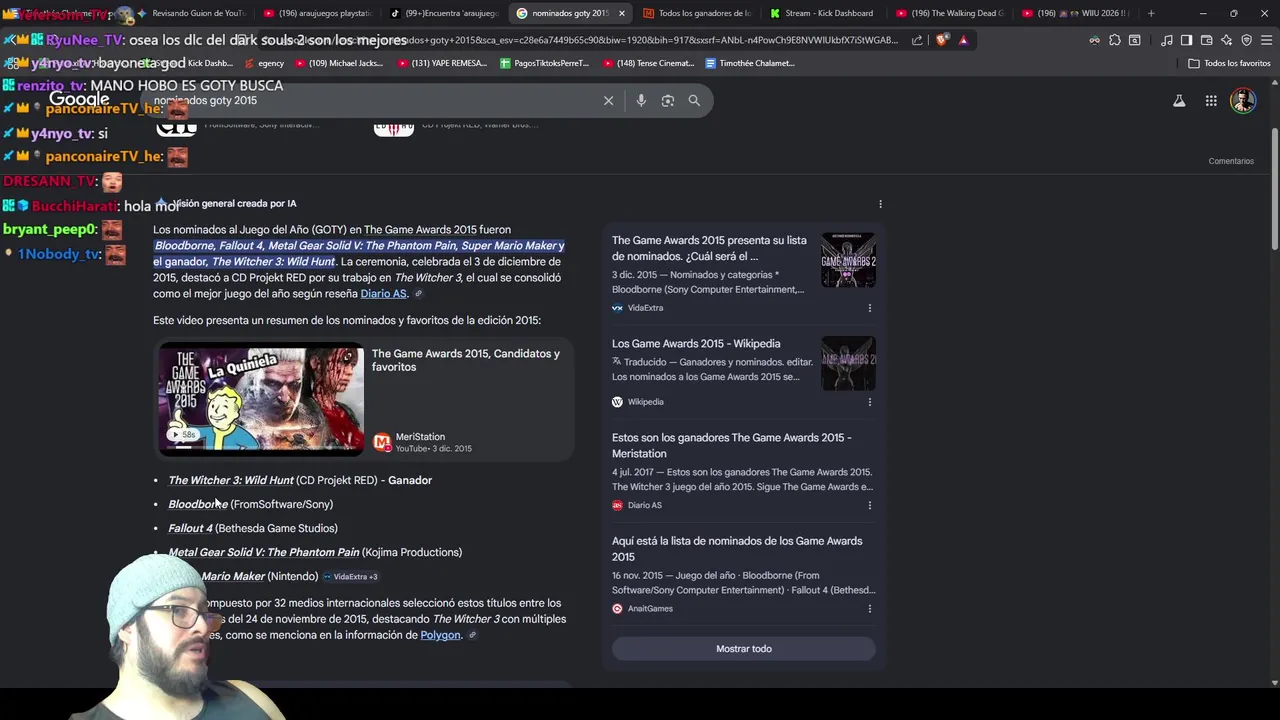Switch to 'WIIU 2026' YouTube tab
Image resolution: width=1280 pixels, height=720 pixels.
point(1076,13)
